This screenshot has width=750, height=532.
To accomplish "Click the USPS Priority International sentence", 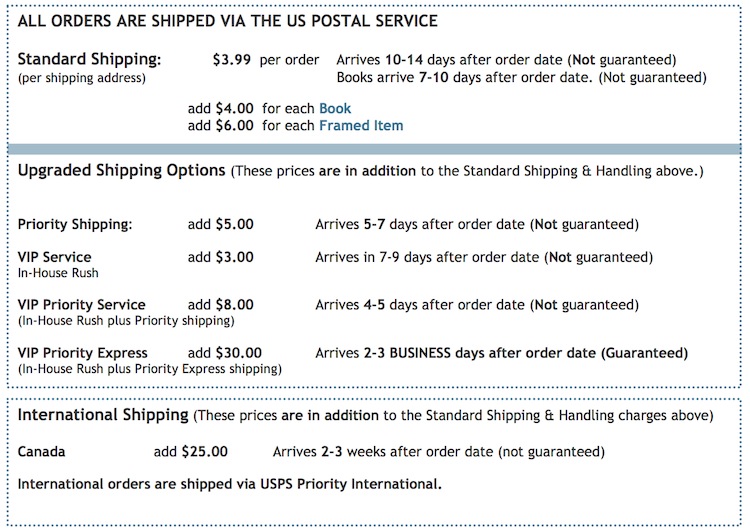I will click(x=230, y=484).
